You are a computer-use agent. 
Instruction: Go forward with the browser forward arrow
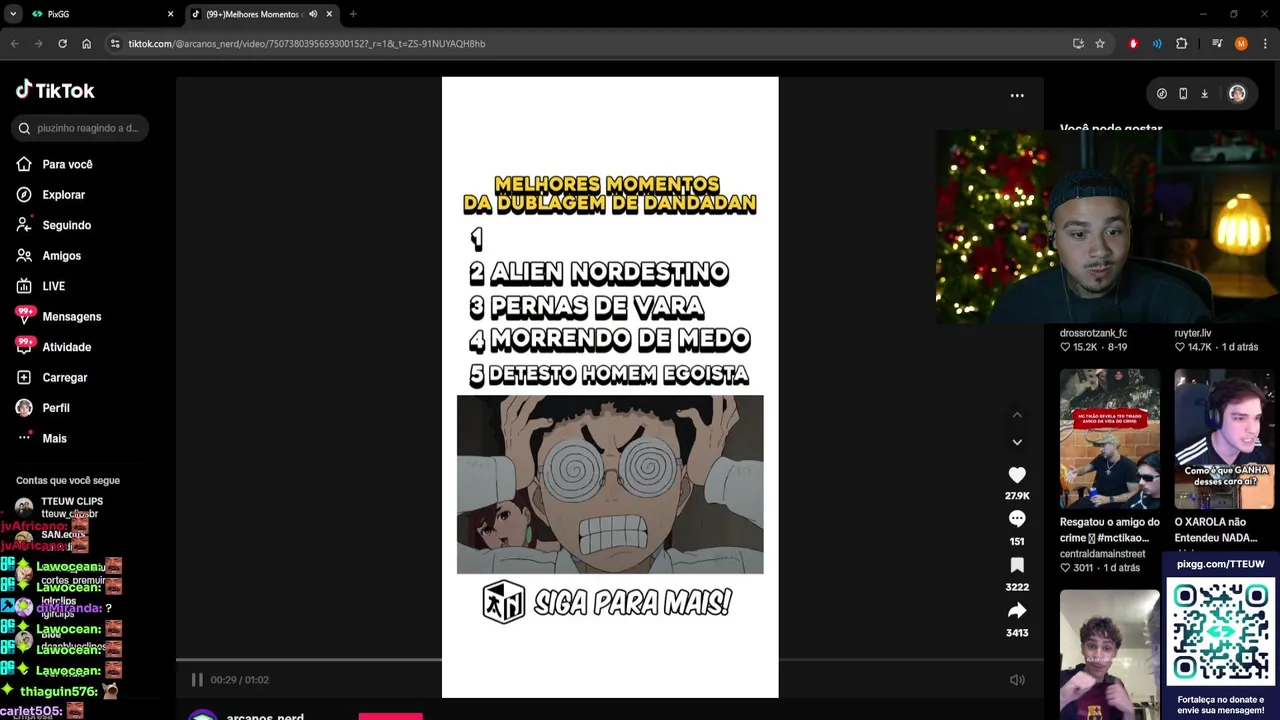[38, 44]
